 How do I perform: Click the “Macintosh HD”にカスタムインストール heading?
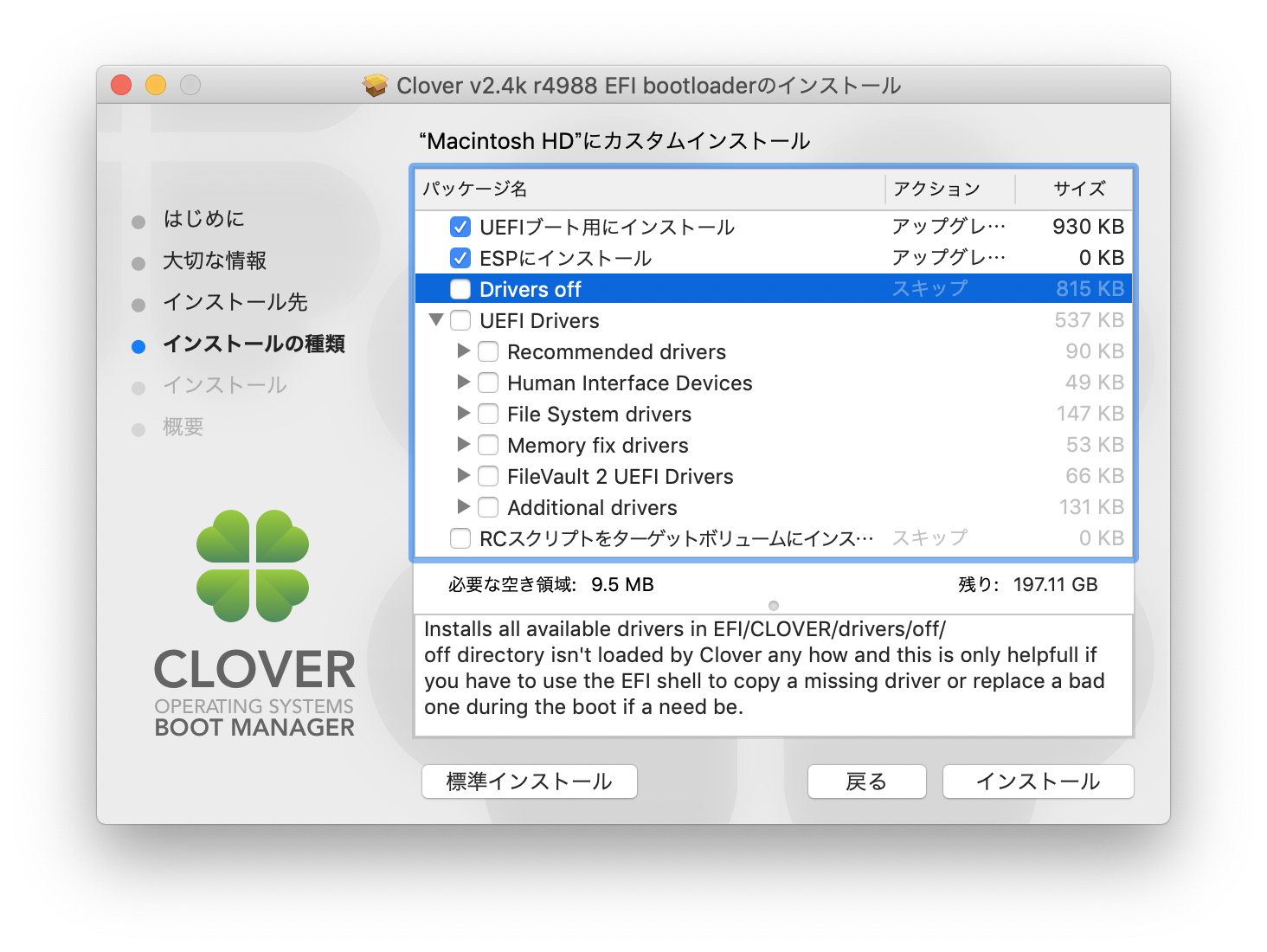[x=614, y=141]
